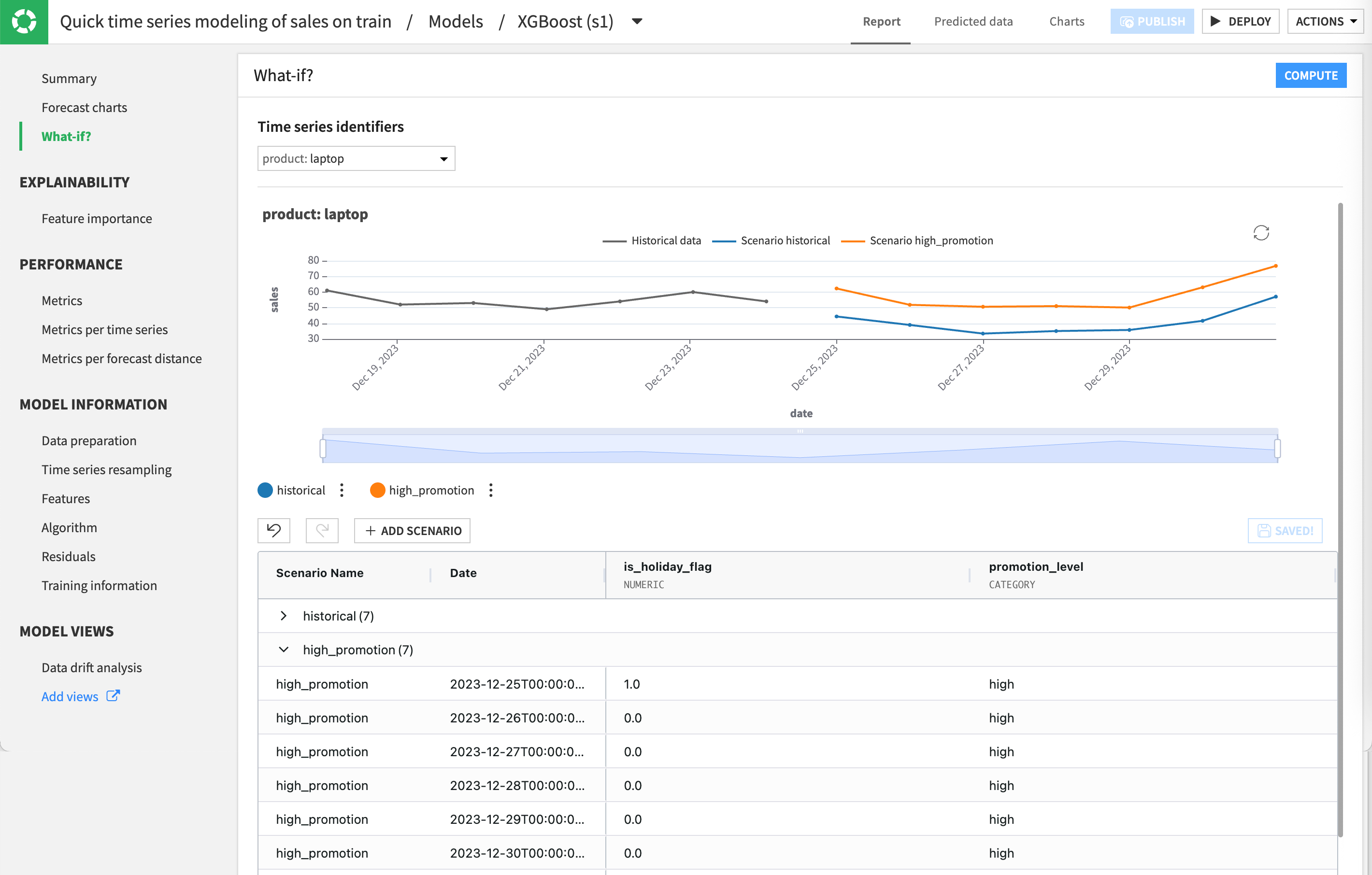
Task: Switch to the Predicted data tab
Action: coord(972,22)
